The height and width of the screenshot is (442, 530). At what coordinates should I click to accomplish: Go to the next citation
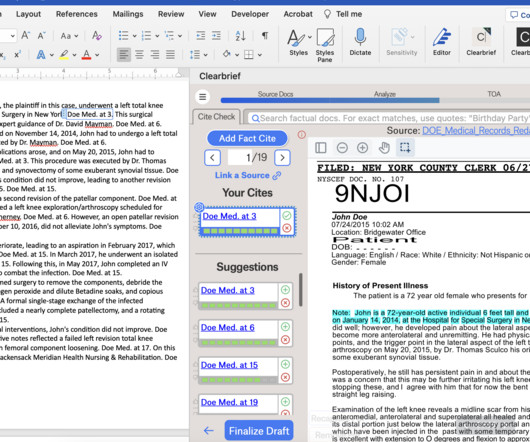(282, 157)
